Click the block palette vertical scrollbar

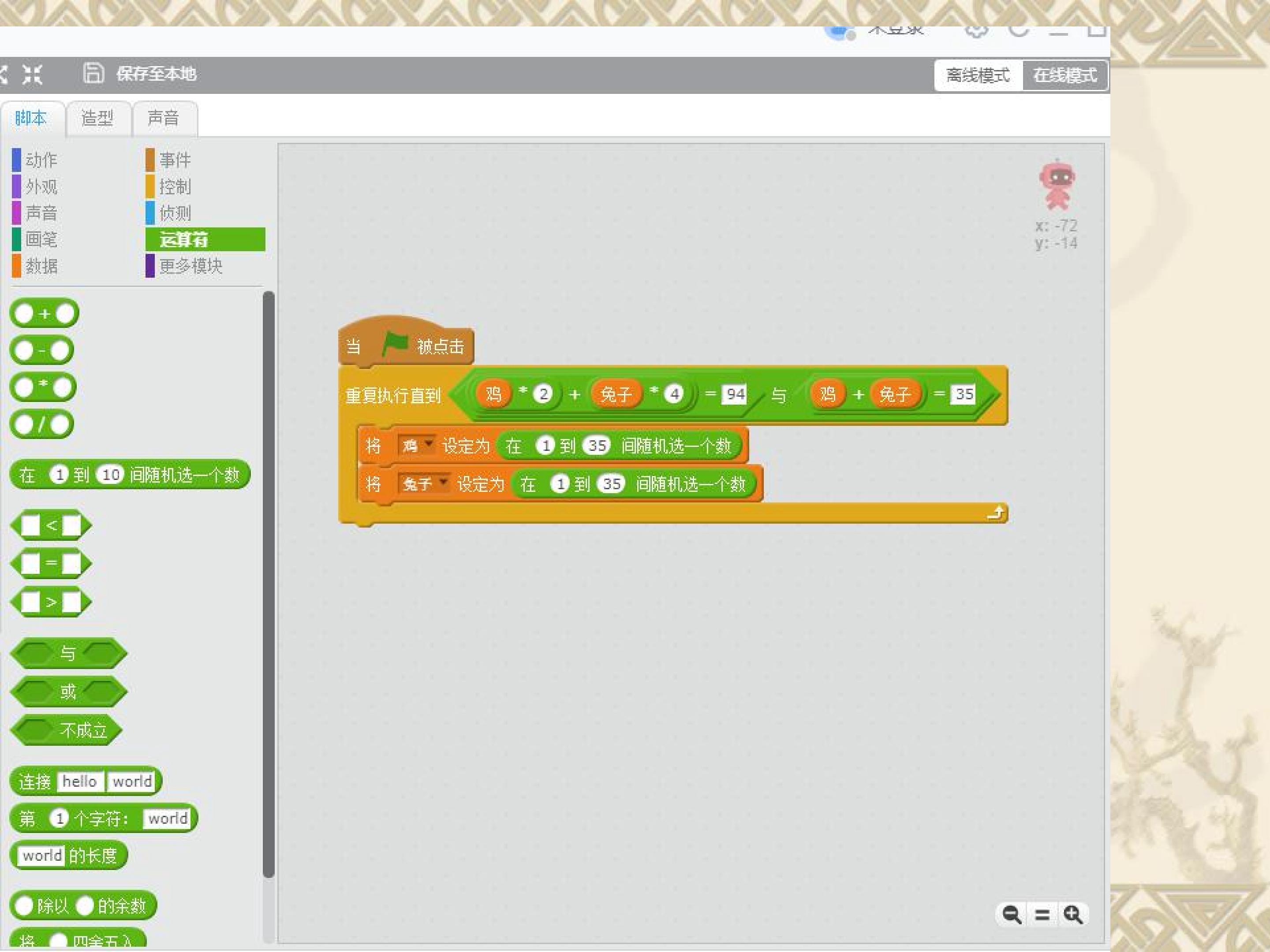[x=268, y=584]
